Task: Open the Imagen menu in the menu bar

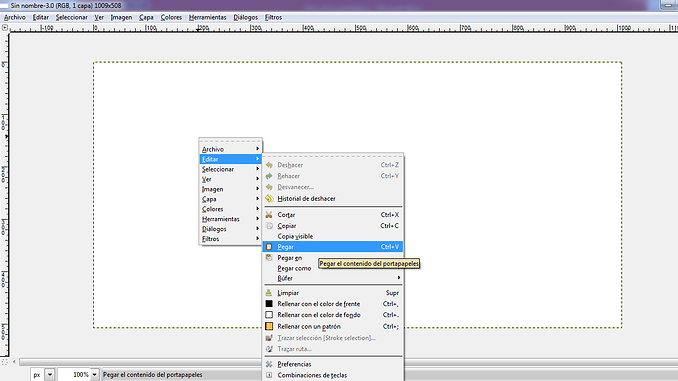Action: click(x=121, y=17)
